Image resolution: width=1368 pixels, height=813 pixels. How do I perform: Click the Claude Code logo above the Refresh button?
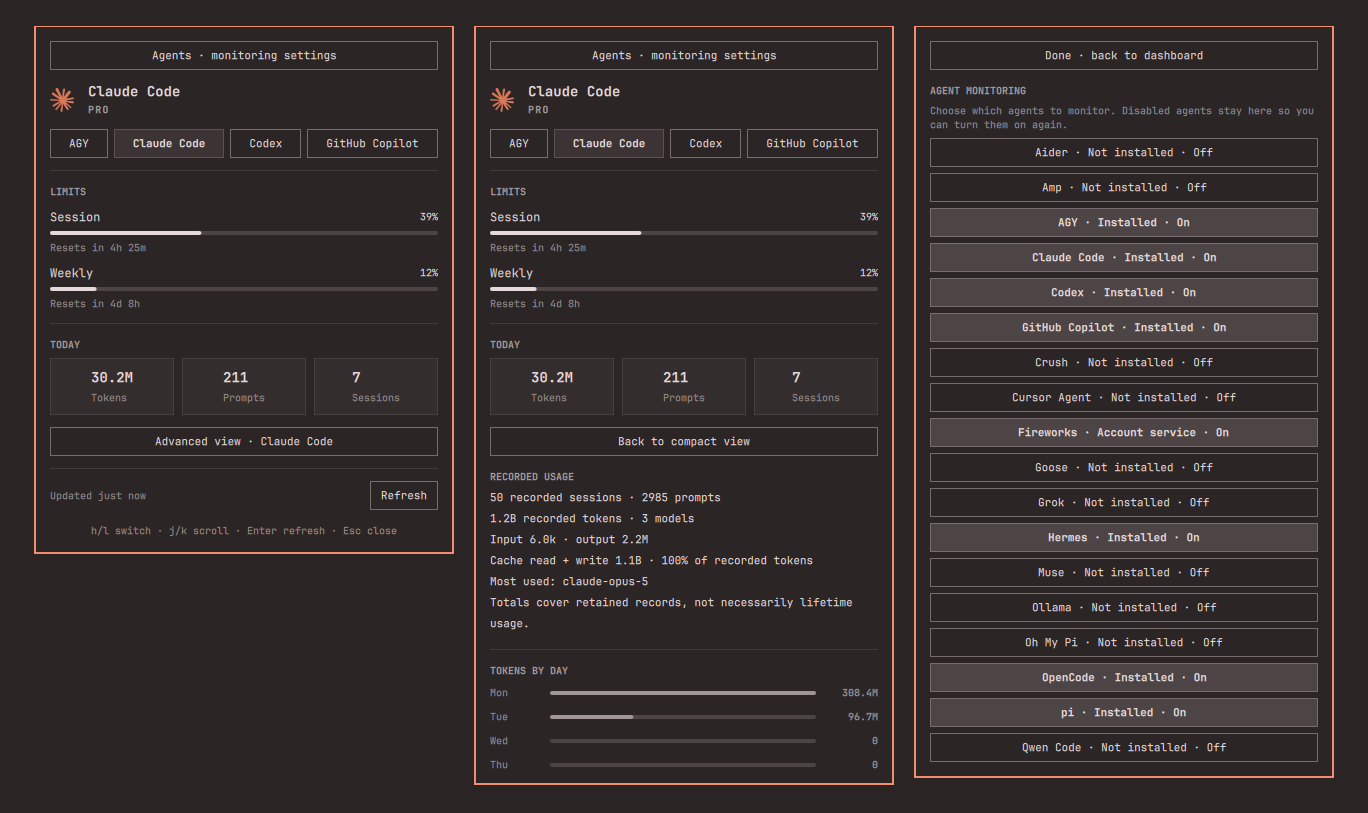coord(63,99)
